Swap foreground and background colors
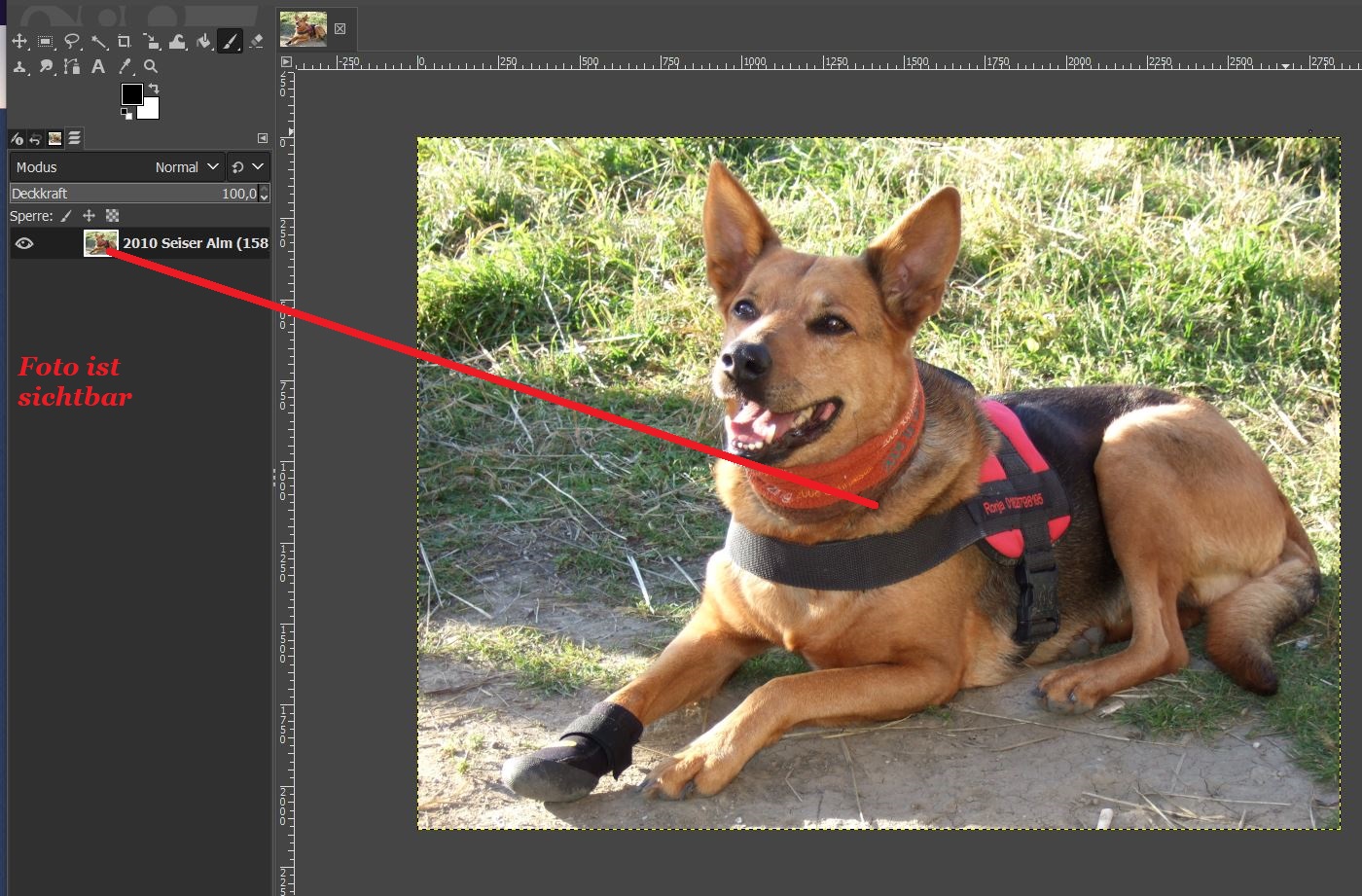Image resolution: width=1362 pixels, height=896 pixels. point(154,89)
